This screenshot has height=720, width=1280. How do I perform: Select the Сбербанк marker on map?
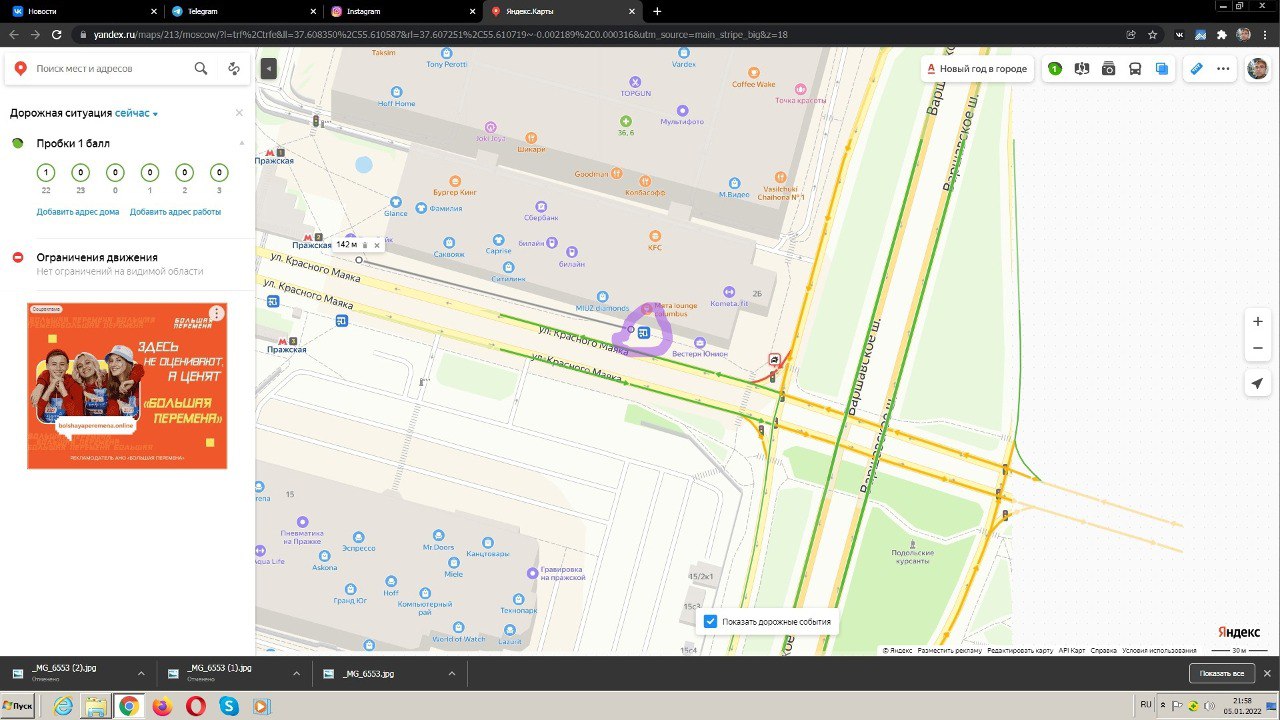tap(541, 205)
